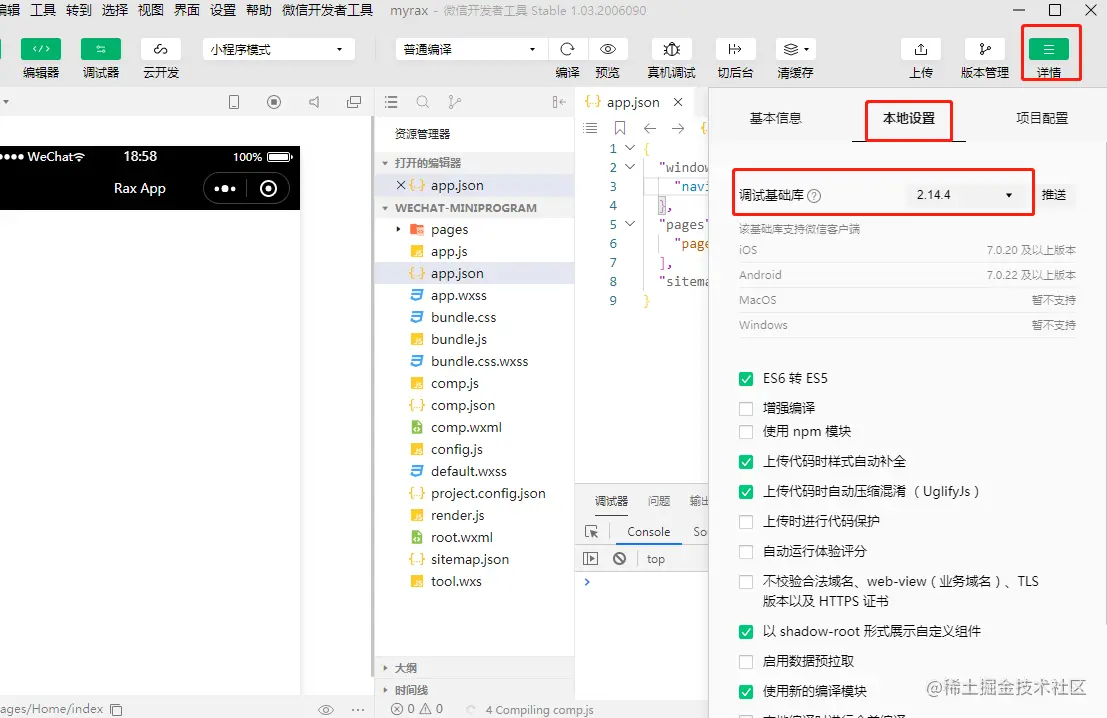Image resolution: width=1107 pixels, height=718 pixels.
Task: Open the 转到 menu
Action: tap(78, 11)
